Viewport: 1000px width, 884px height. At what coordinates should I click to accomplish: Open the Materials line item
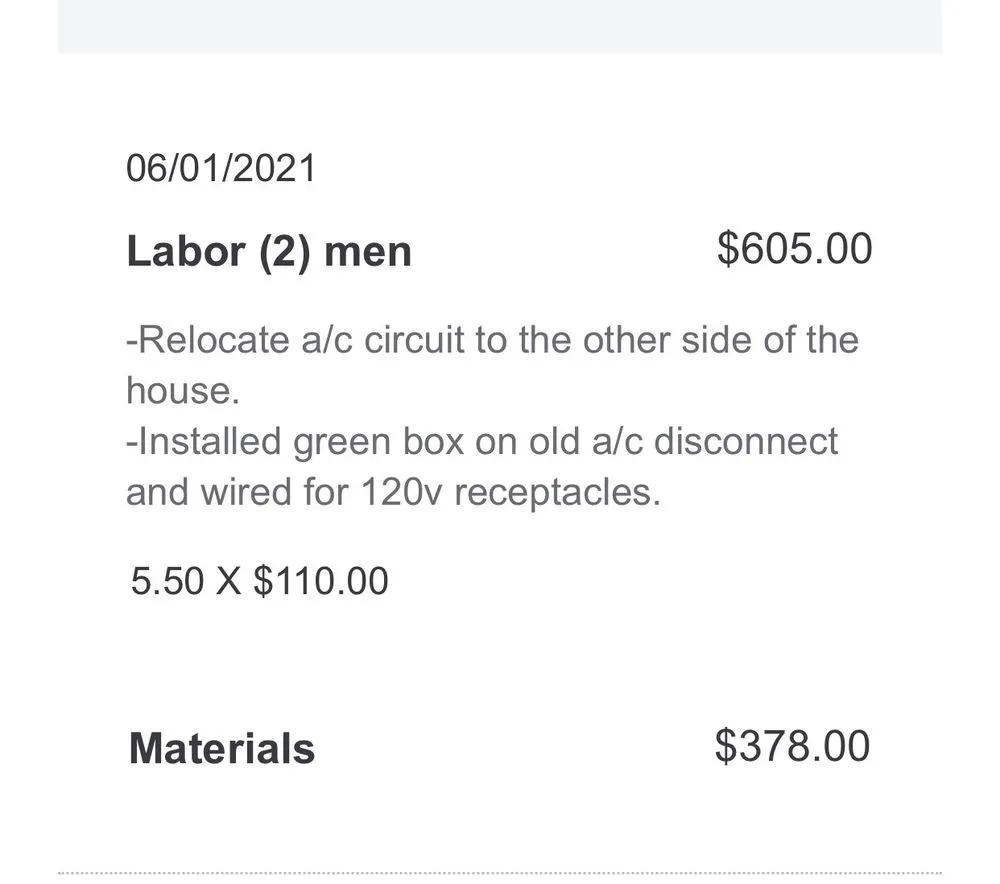(x=222, y=749)
